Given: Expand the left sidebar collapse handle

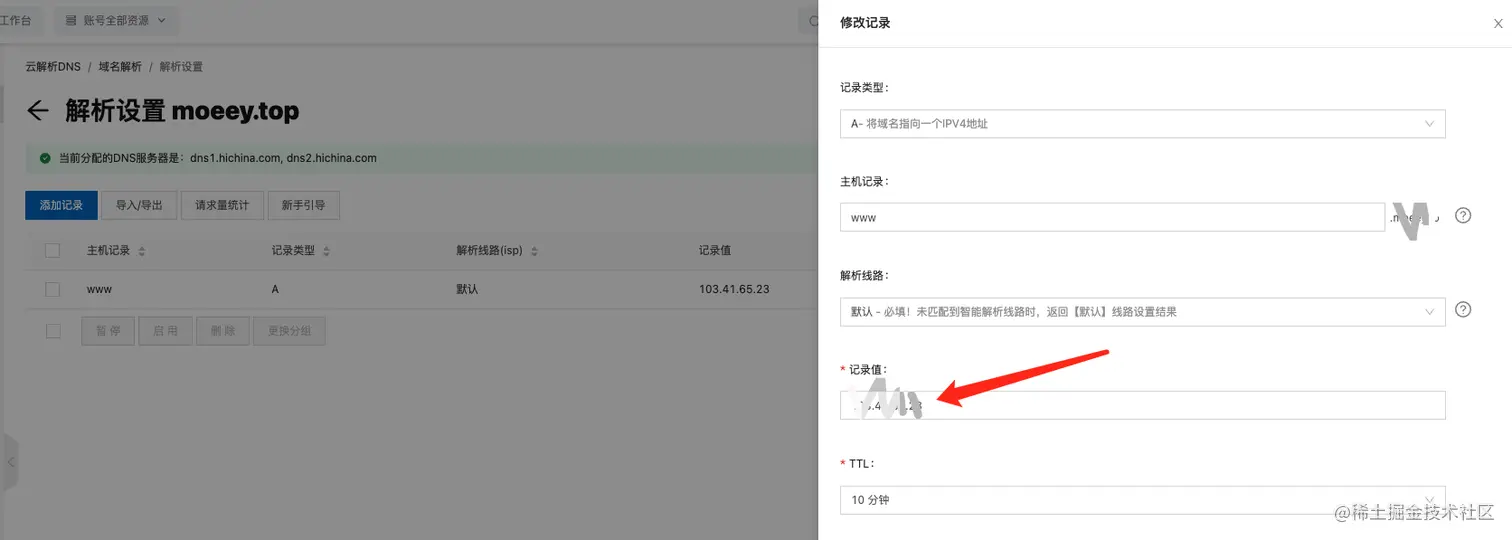Looking at the screenshot, I should [x=10, y=462].
